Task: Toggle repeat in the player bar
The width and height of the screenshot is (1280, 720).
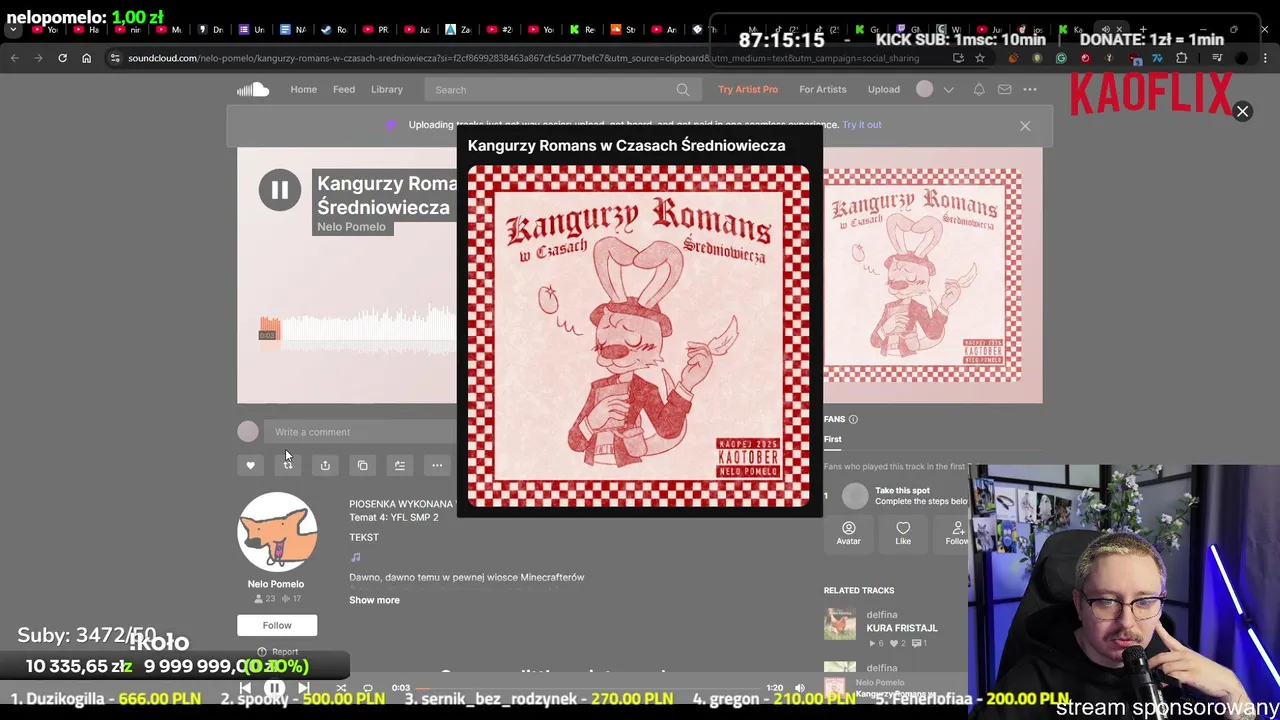Action: point(367,688)
